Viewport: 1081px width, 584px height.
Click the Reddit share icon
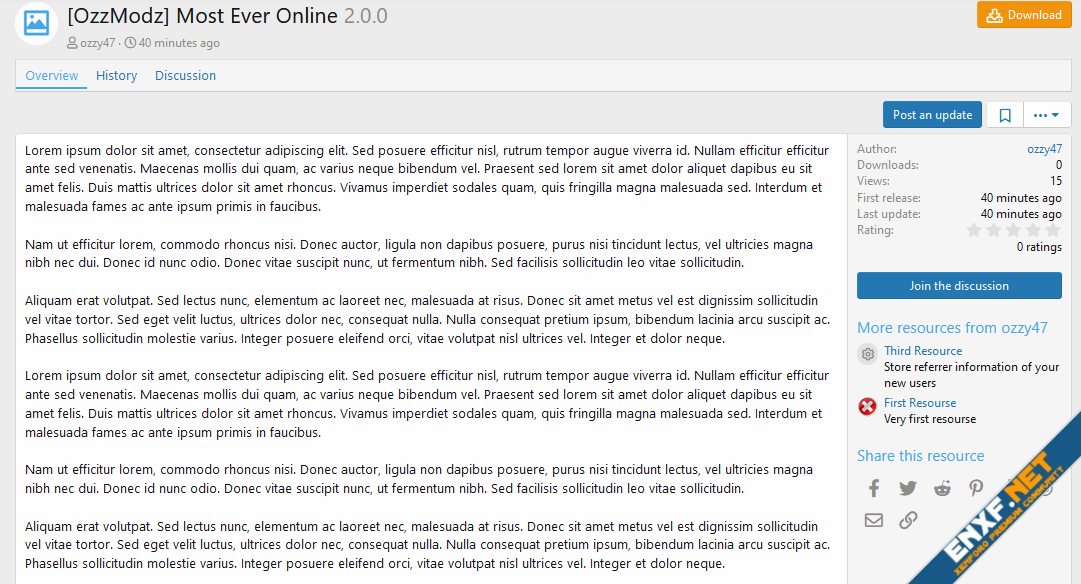pyautogui.click(x=942, y=488)
